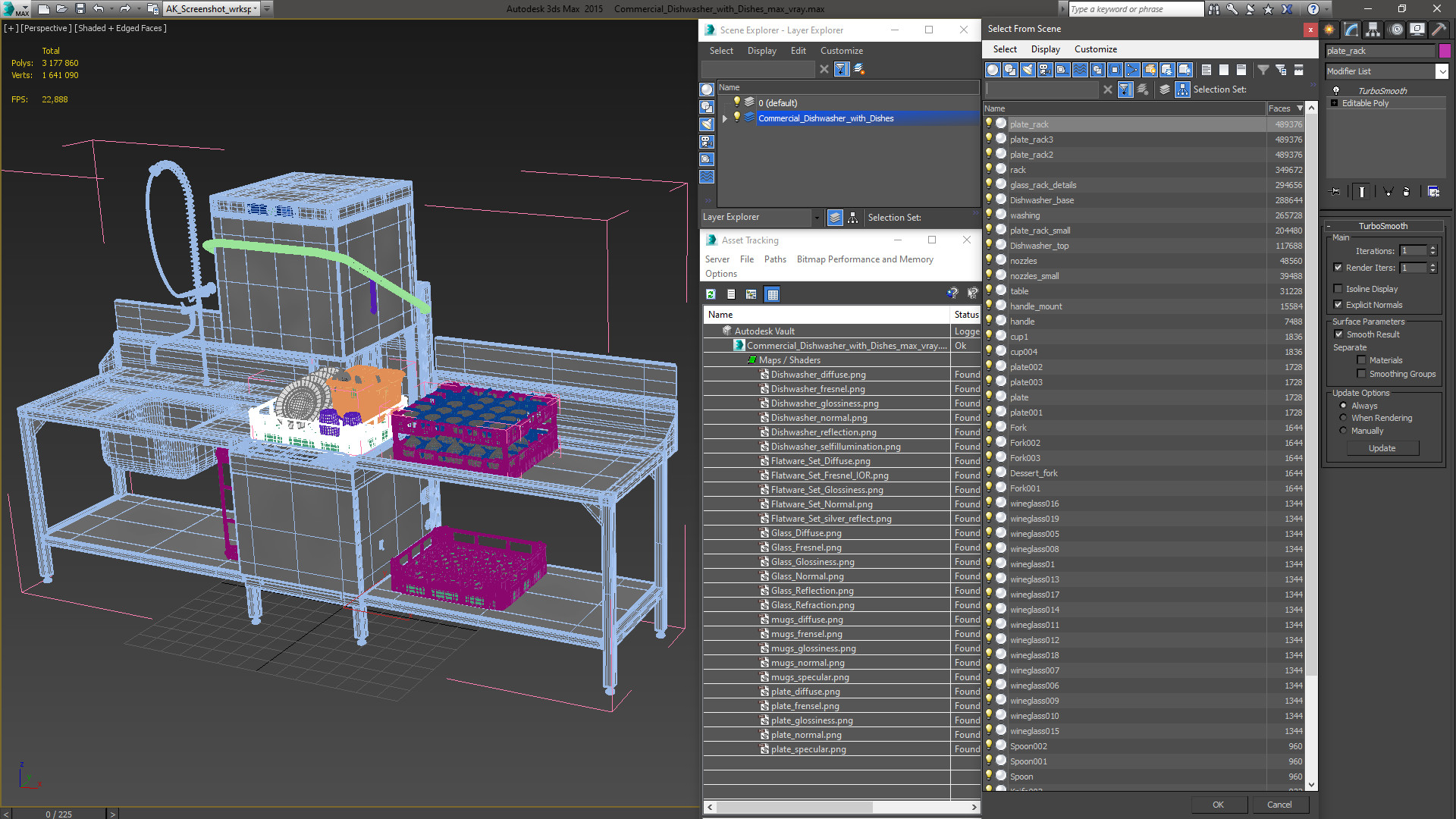Toggle visibility bulb of Commercial_Dishwasher_with_Dishes layer
The width and height of the screenshot is (1456, 819).
736,118
